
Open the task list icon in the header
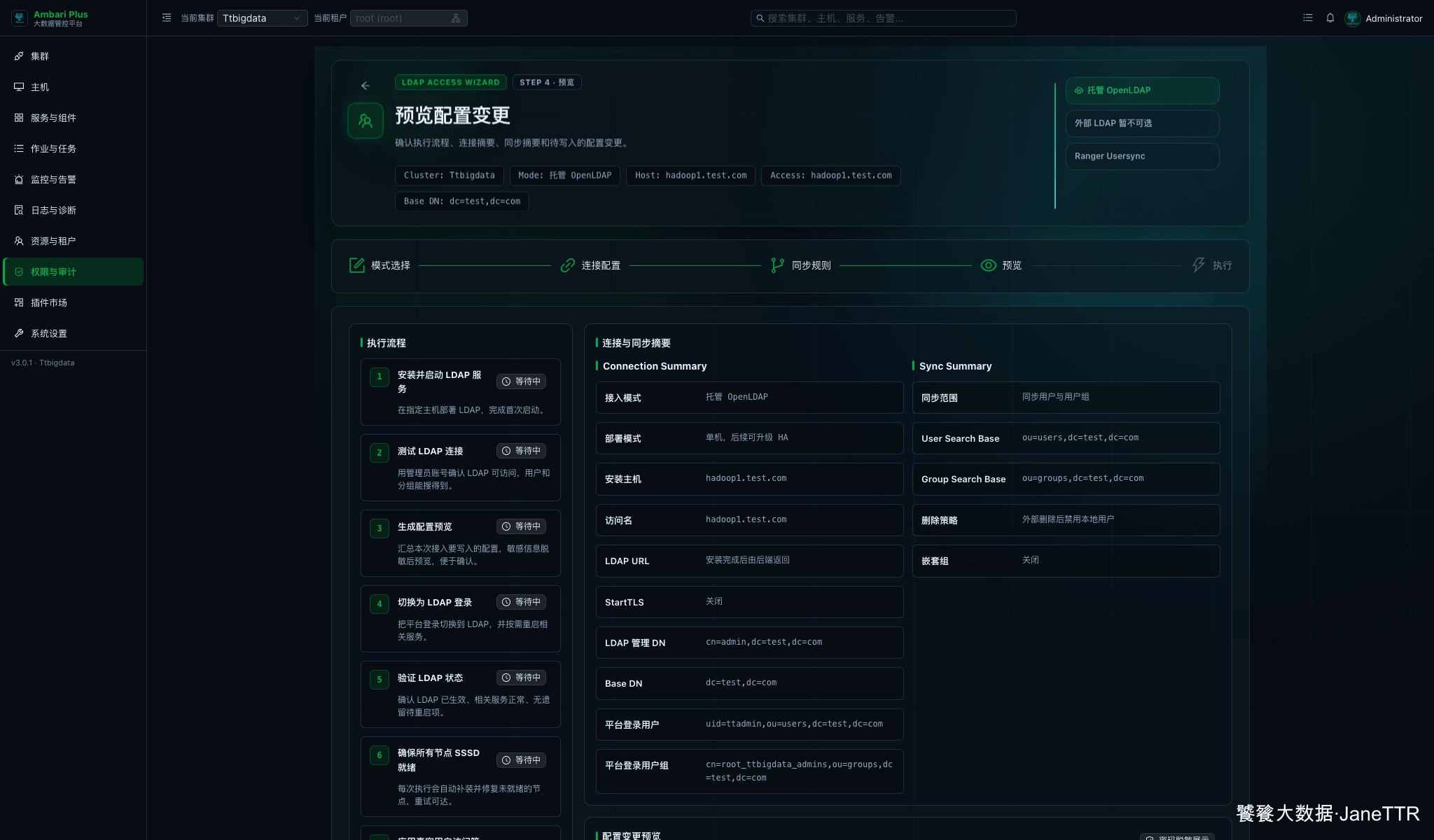1307,18
